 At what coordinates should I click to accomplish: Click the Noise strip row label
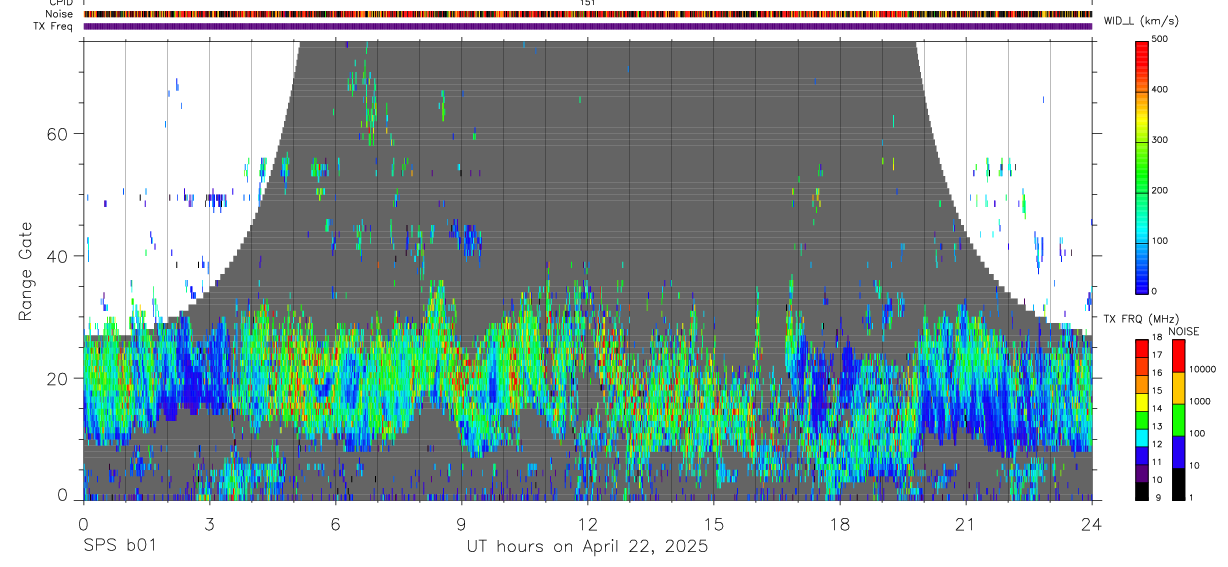[59, 14]
